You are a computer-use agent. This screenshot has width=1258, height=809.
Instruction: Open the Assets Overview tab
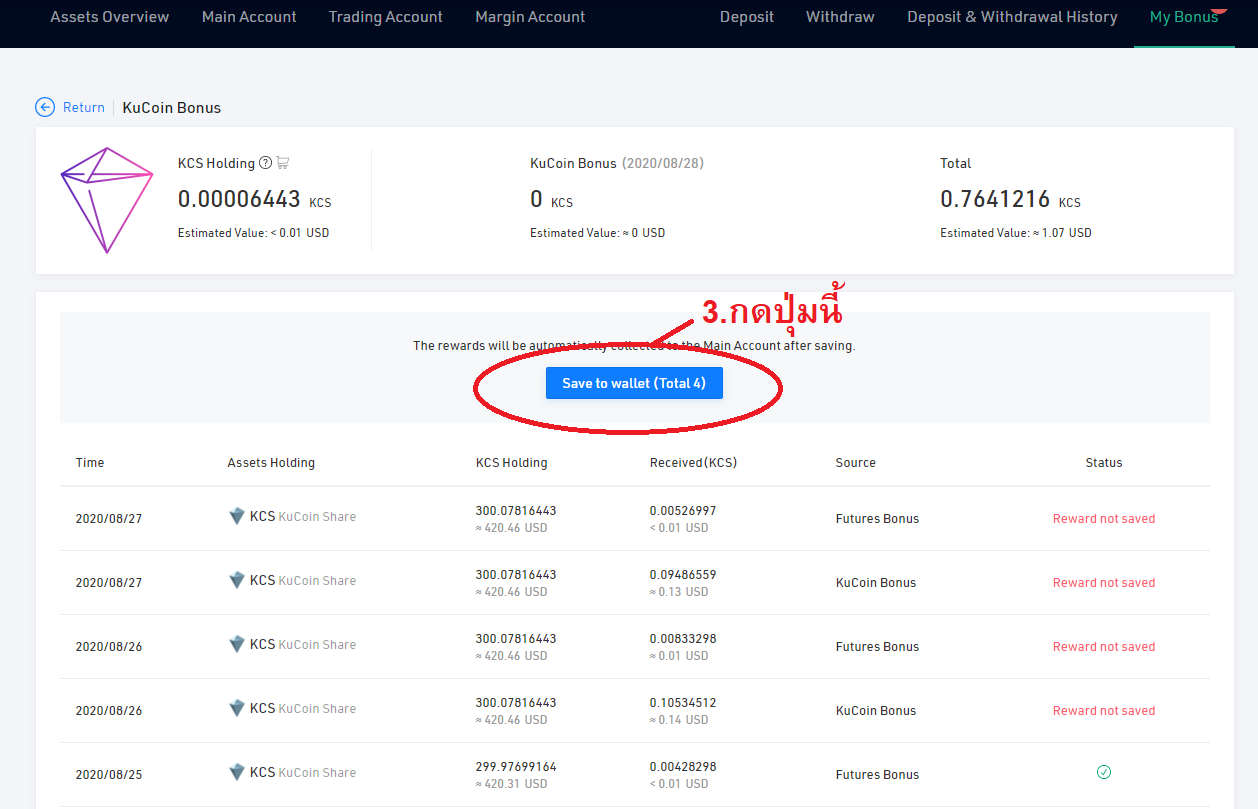[x=110, y=17]
